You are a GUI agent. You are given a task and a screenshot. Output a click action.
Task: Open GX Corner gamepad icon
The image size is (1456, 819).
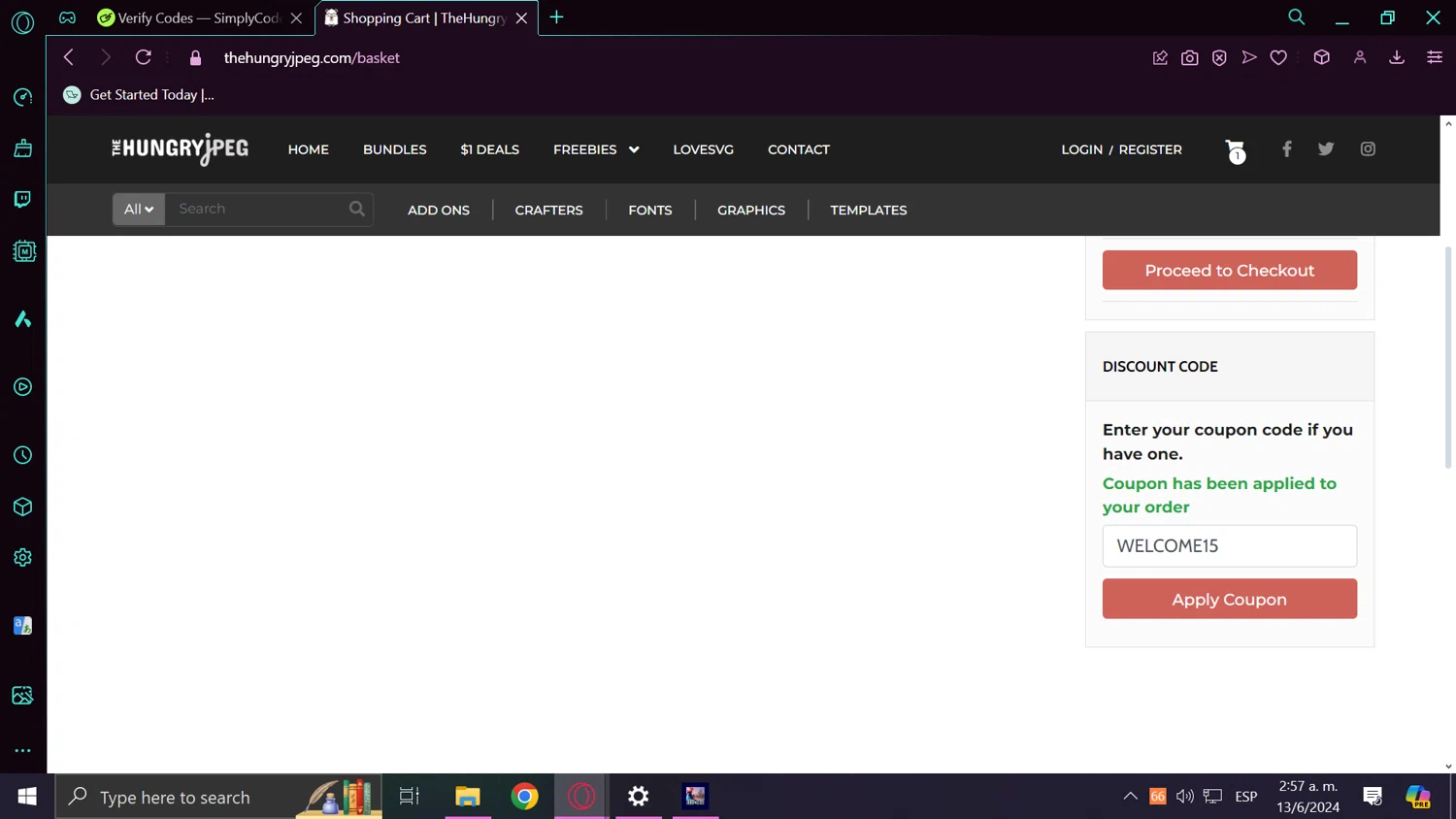tap(67, 17)
